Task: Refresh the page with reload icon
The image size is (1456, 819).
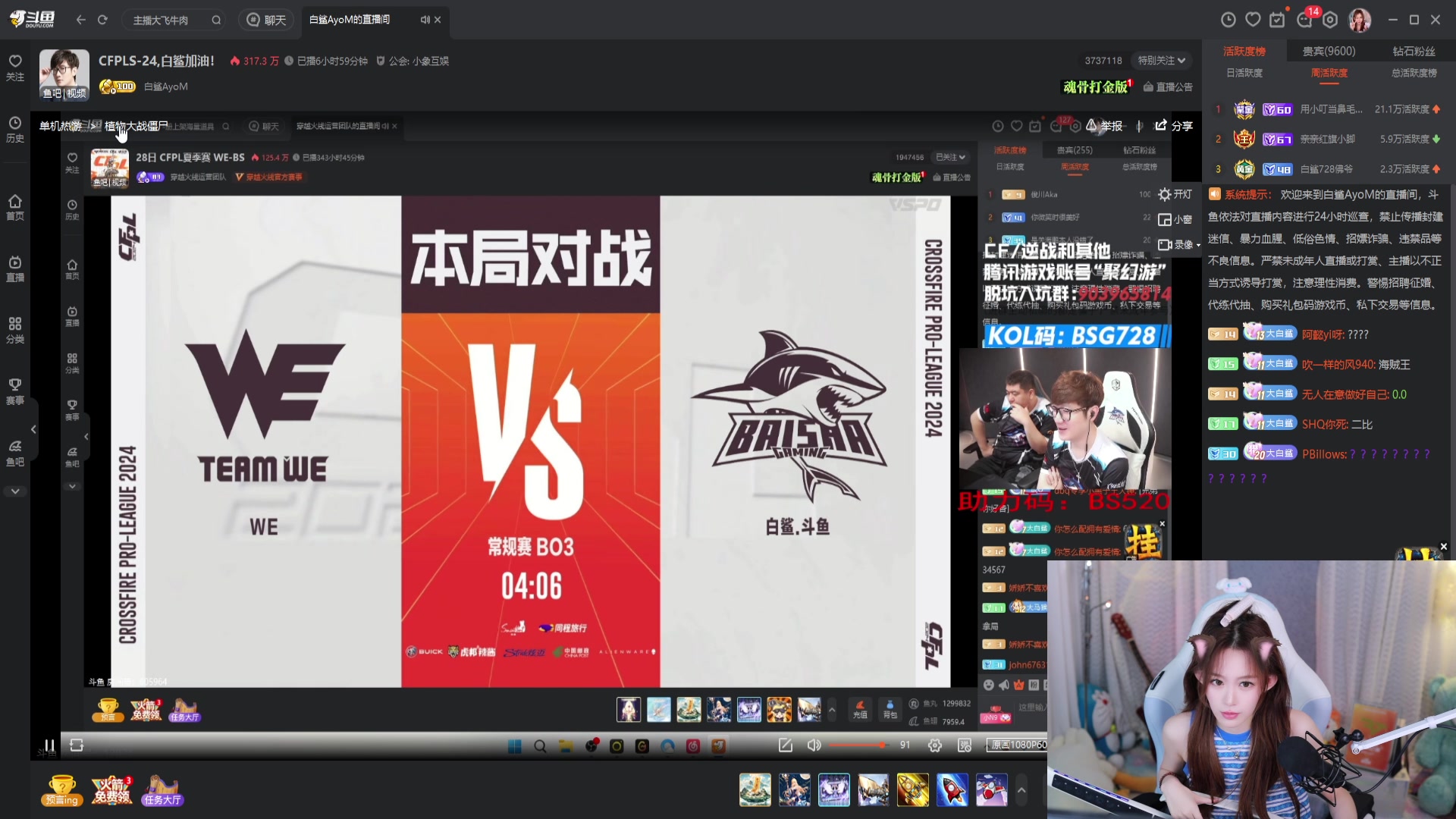Action: pyautogui.click(x=102, y=20)
